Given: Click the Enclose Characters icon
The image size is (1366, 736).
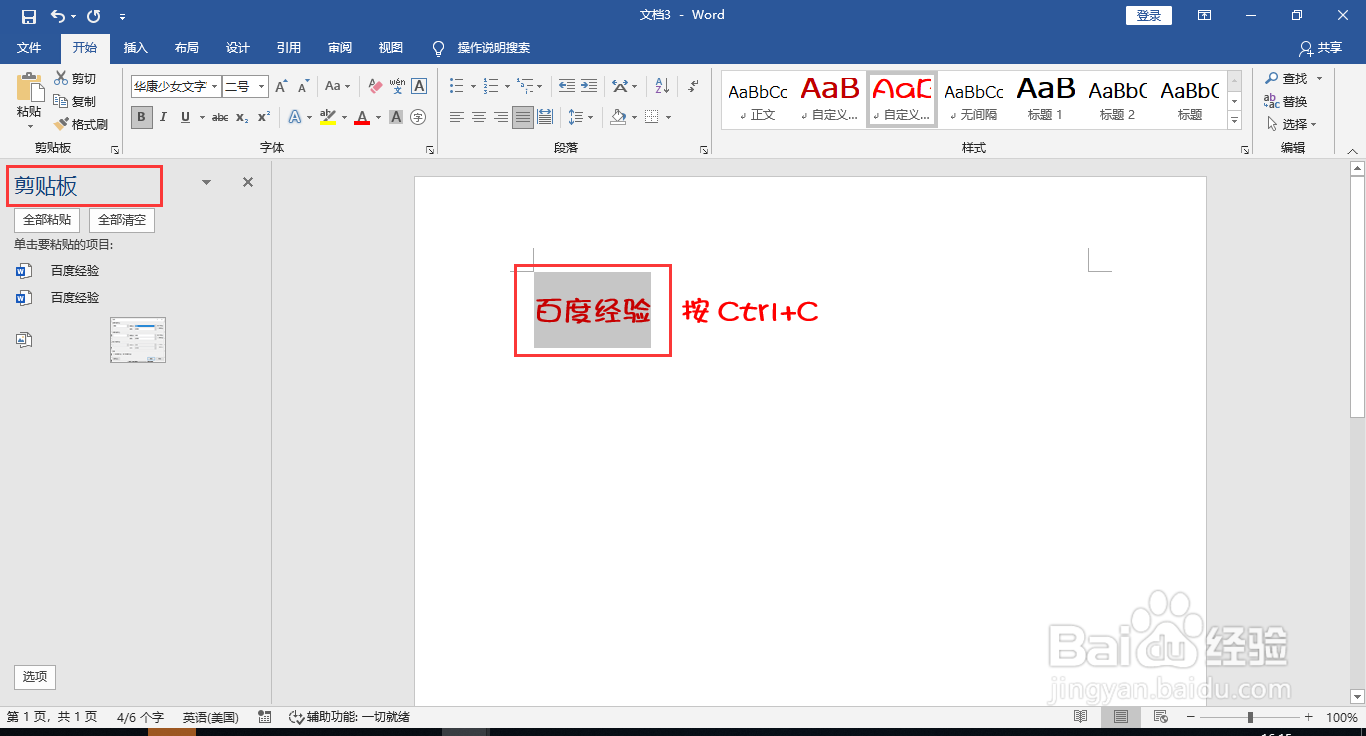Looking at the screenshot, I should point(418,117).
